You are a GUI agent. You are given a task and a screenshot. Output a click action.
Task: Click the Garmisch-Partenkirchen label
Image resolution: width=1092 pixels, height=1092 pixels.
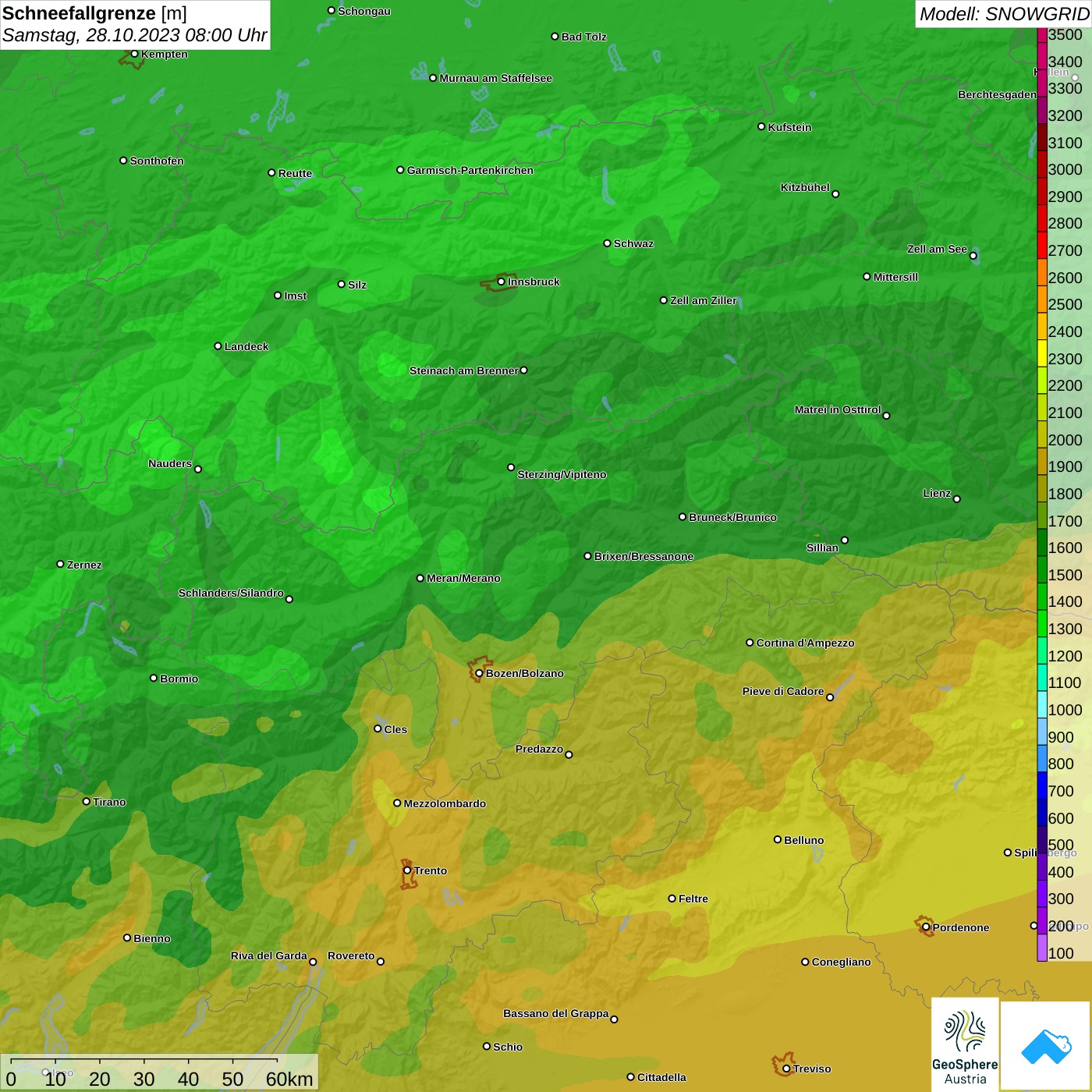pyautogui.click(x=470, y=170)
